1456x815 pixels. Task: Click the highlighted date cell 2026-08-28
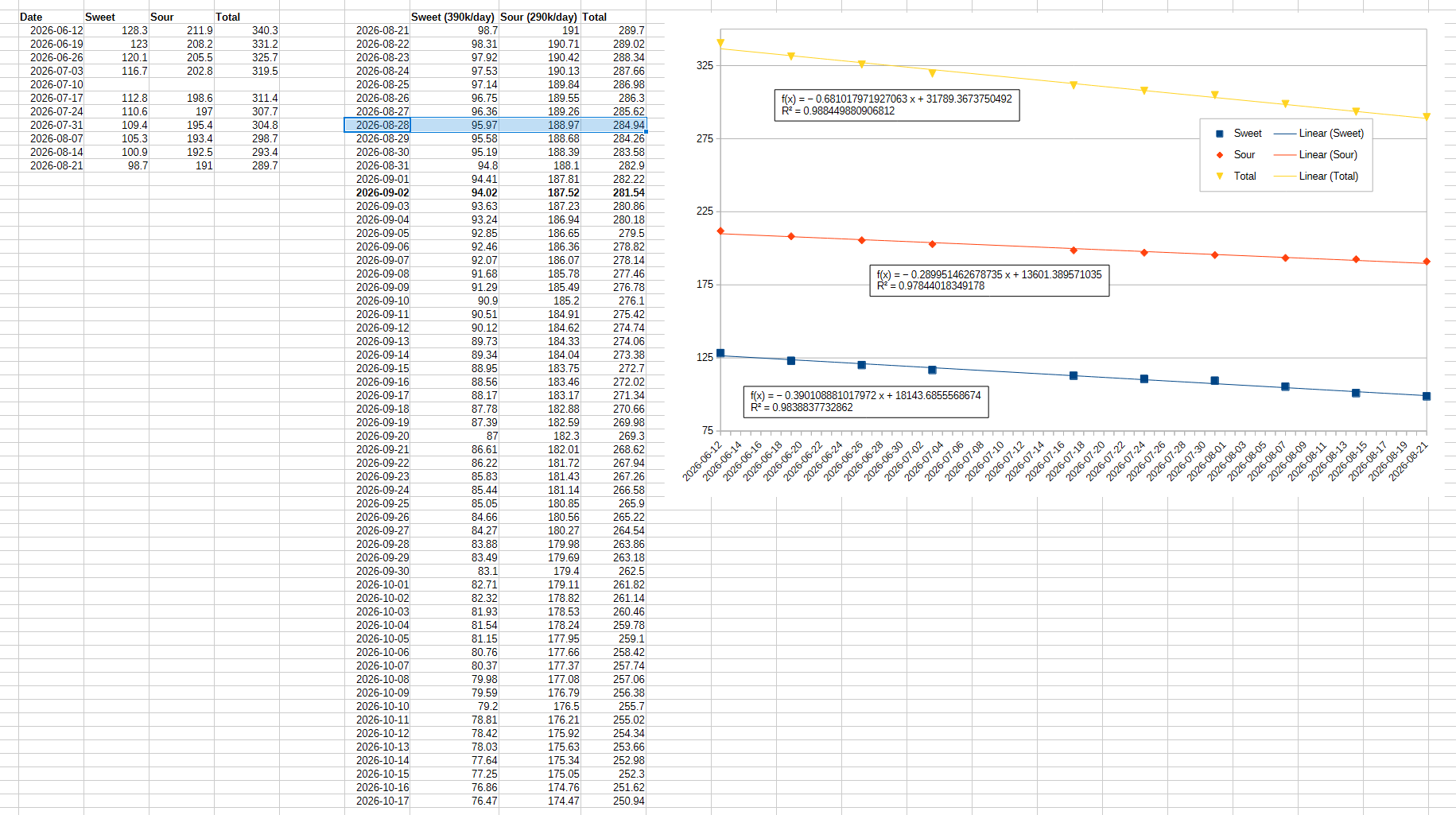coord(377,125)
